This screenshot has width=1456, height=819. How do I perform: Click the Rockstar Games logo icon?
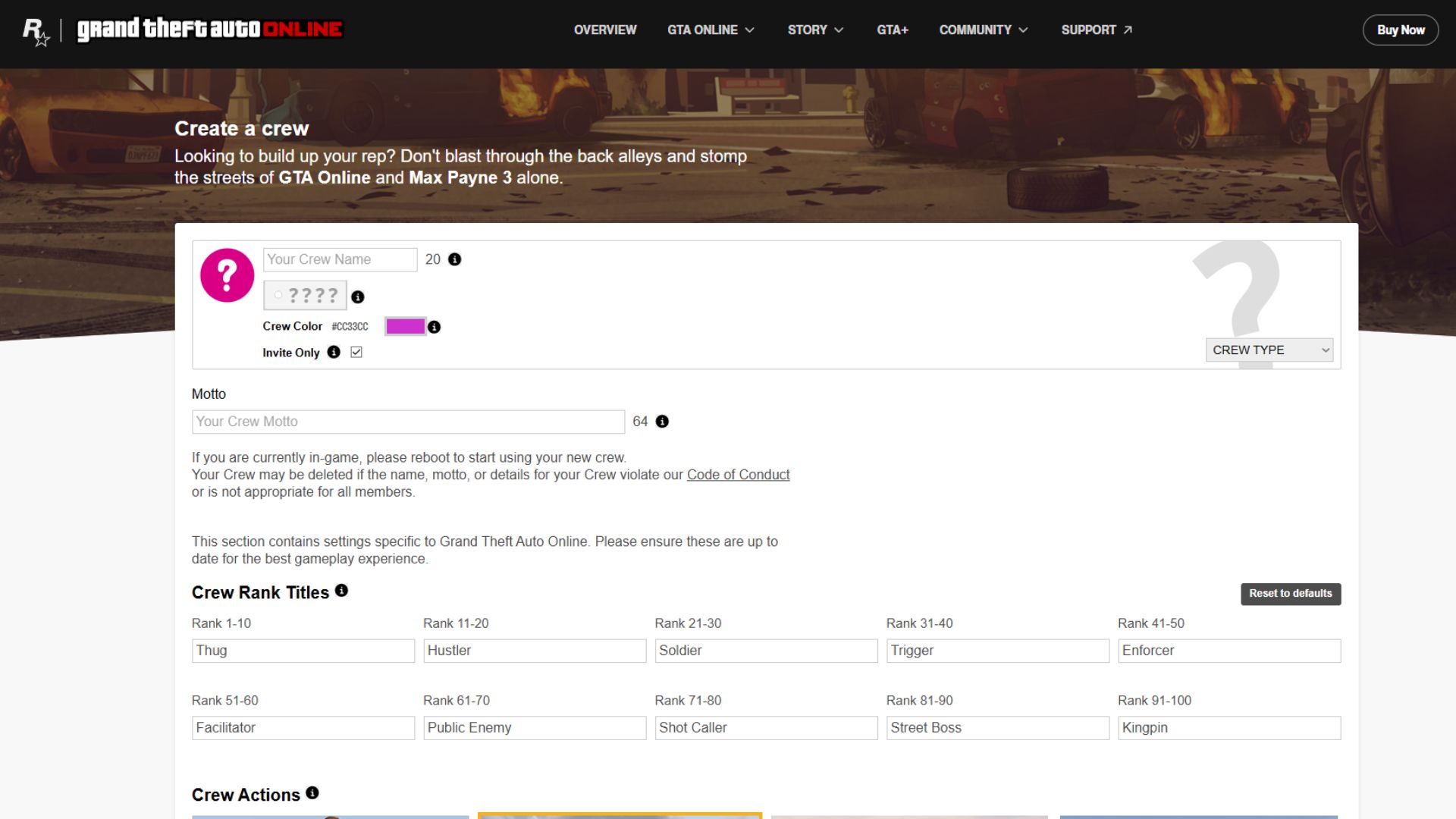(x=36, y=31)
